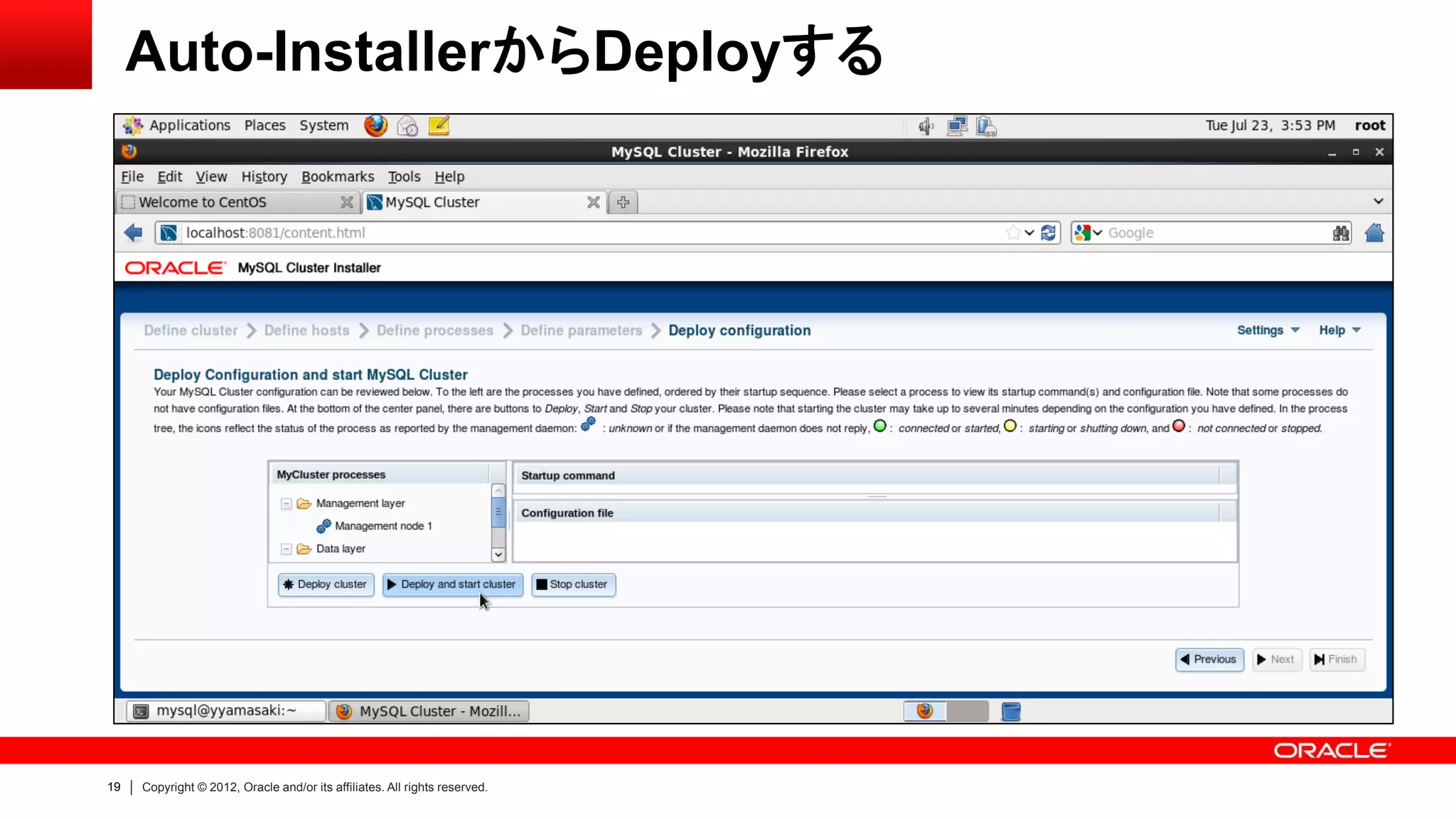Screen dimensions: 1456x819
Task: Open a new tab with plus button
Action: coord(623,203)
